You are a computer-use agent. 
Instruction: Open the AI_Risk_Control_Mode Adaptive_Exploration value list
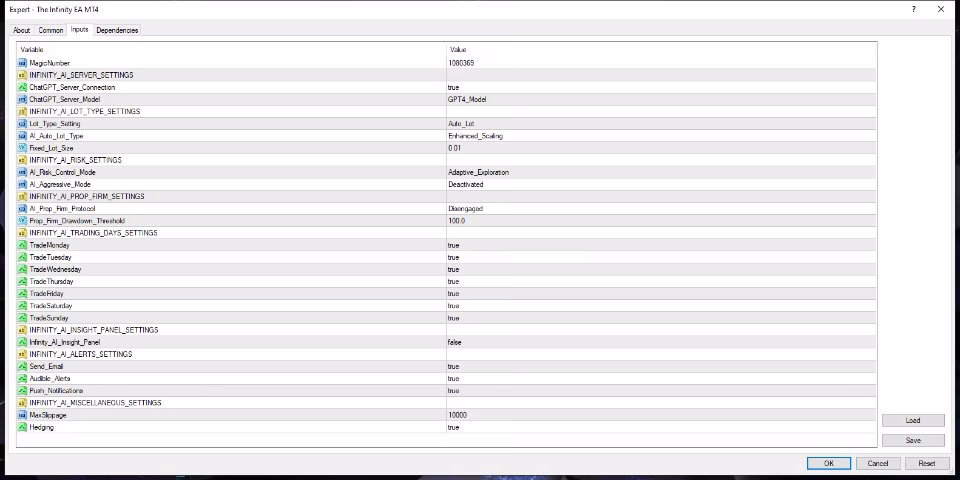click(x=661, y=172)
